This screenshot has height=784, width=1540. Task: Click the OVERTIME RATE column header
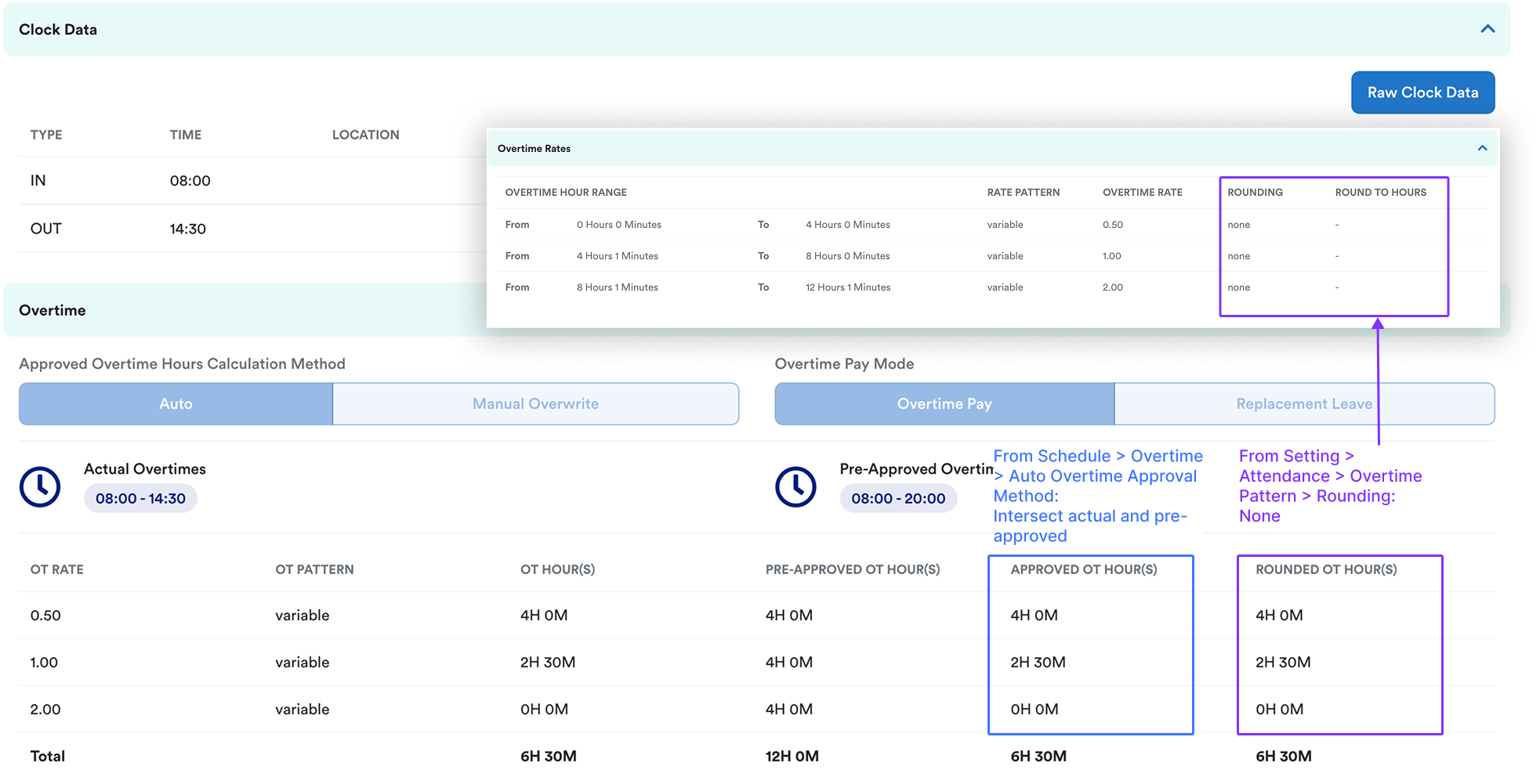[x=1143, y=192]
